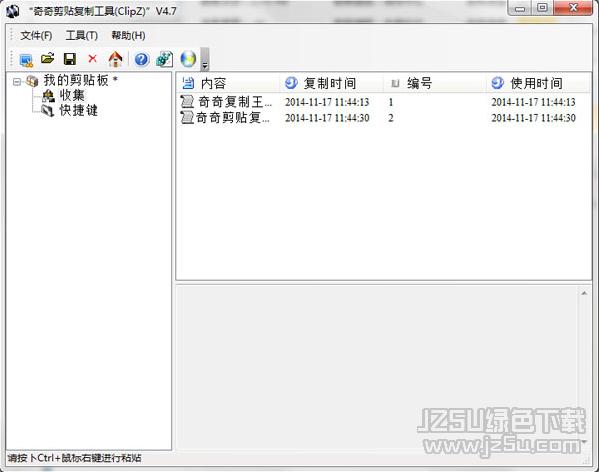Click the ClipZ app icon in title bar
This screenshot has width=599, height=472.
pos(13,11)
